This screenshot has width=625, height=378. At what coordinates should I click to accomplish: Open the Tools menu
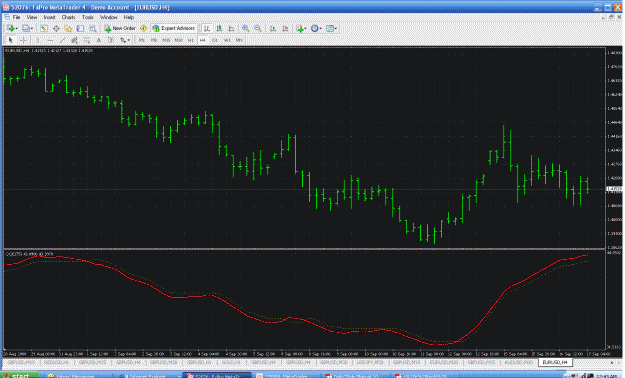(88, 17)
